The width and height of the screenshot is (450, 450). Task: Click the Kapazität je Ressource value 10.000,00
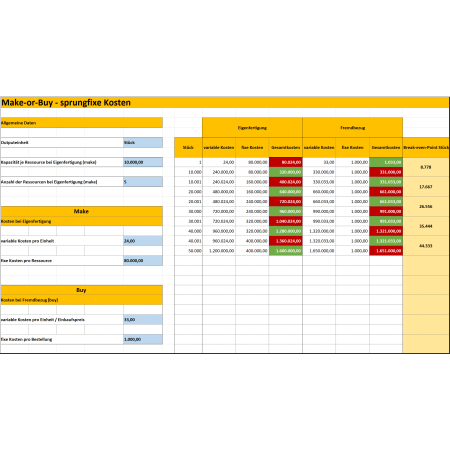pyautogui.click(x=143, y=162)
